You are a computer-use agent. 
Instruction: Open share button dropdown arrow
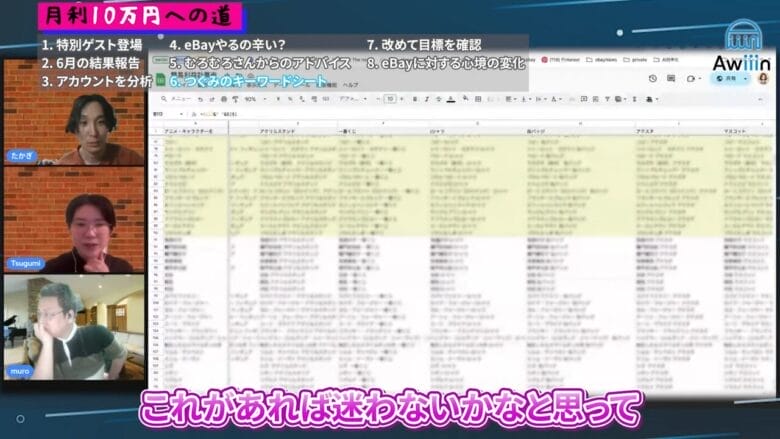(x=745, y=79)
